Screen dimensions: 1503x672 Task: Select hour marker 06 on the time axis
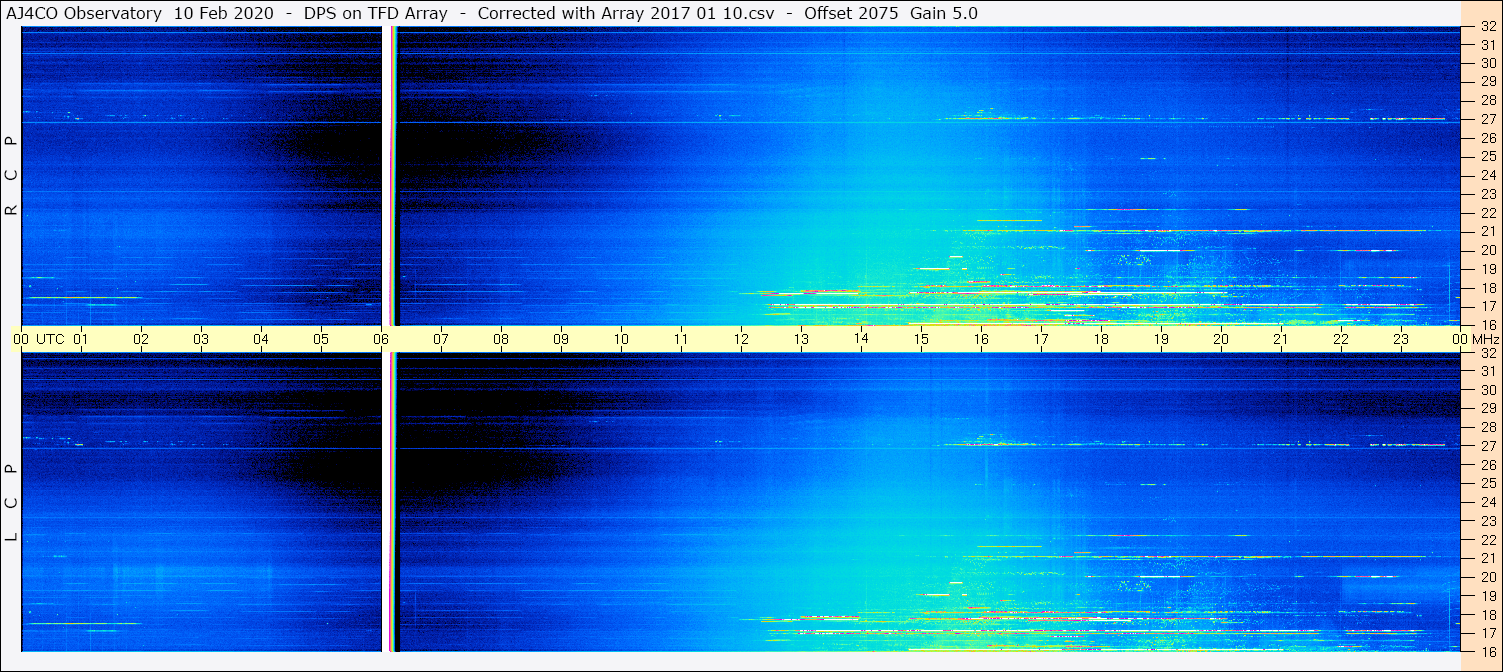point(381,339)
